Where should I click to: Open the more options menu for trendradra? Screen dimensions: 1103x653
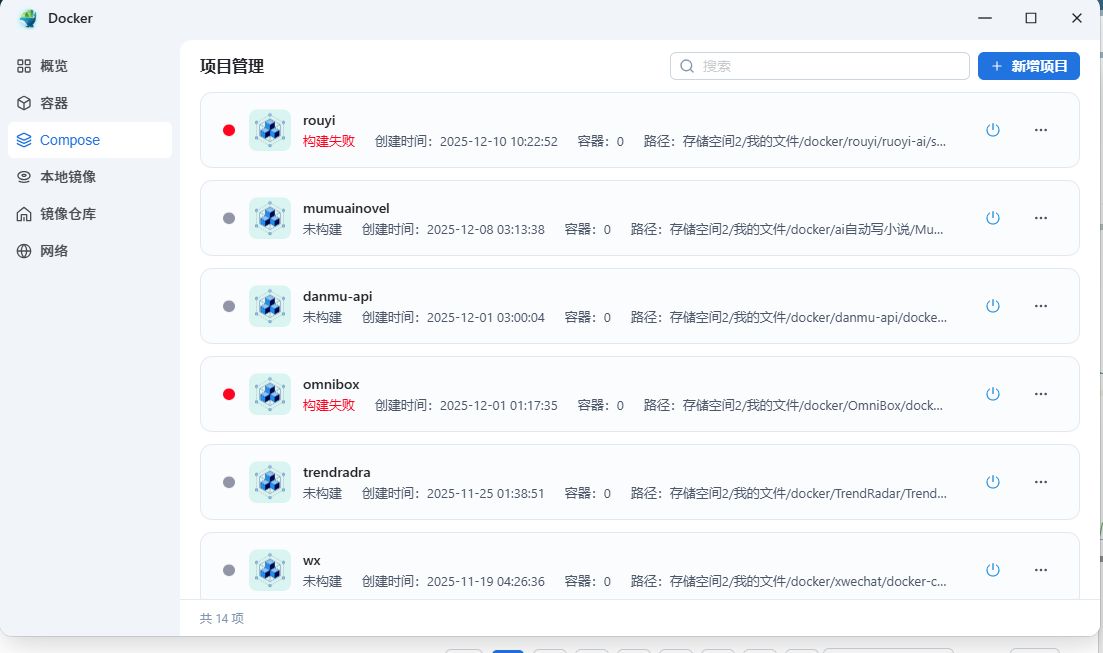coord(1041,481)
